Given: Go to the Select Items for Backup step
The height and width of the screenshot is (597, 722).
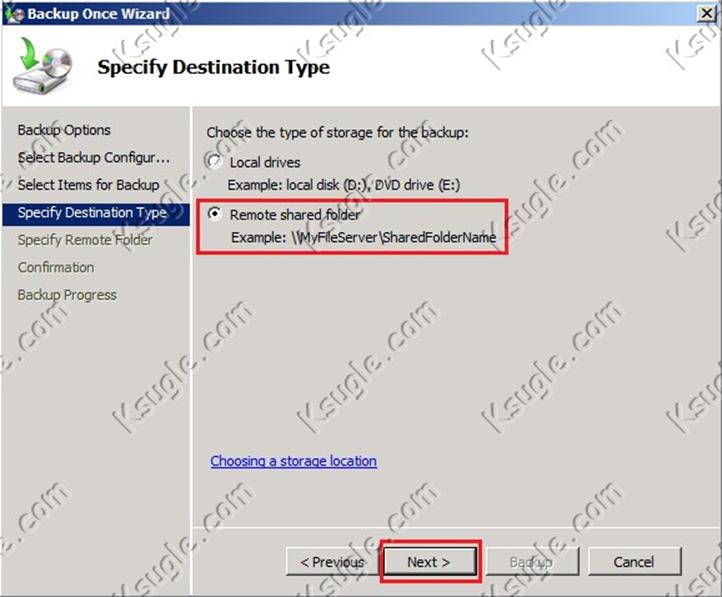Looking at the screenshot, I should pos(88,185).
